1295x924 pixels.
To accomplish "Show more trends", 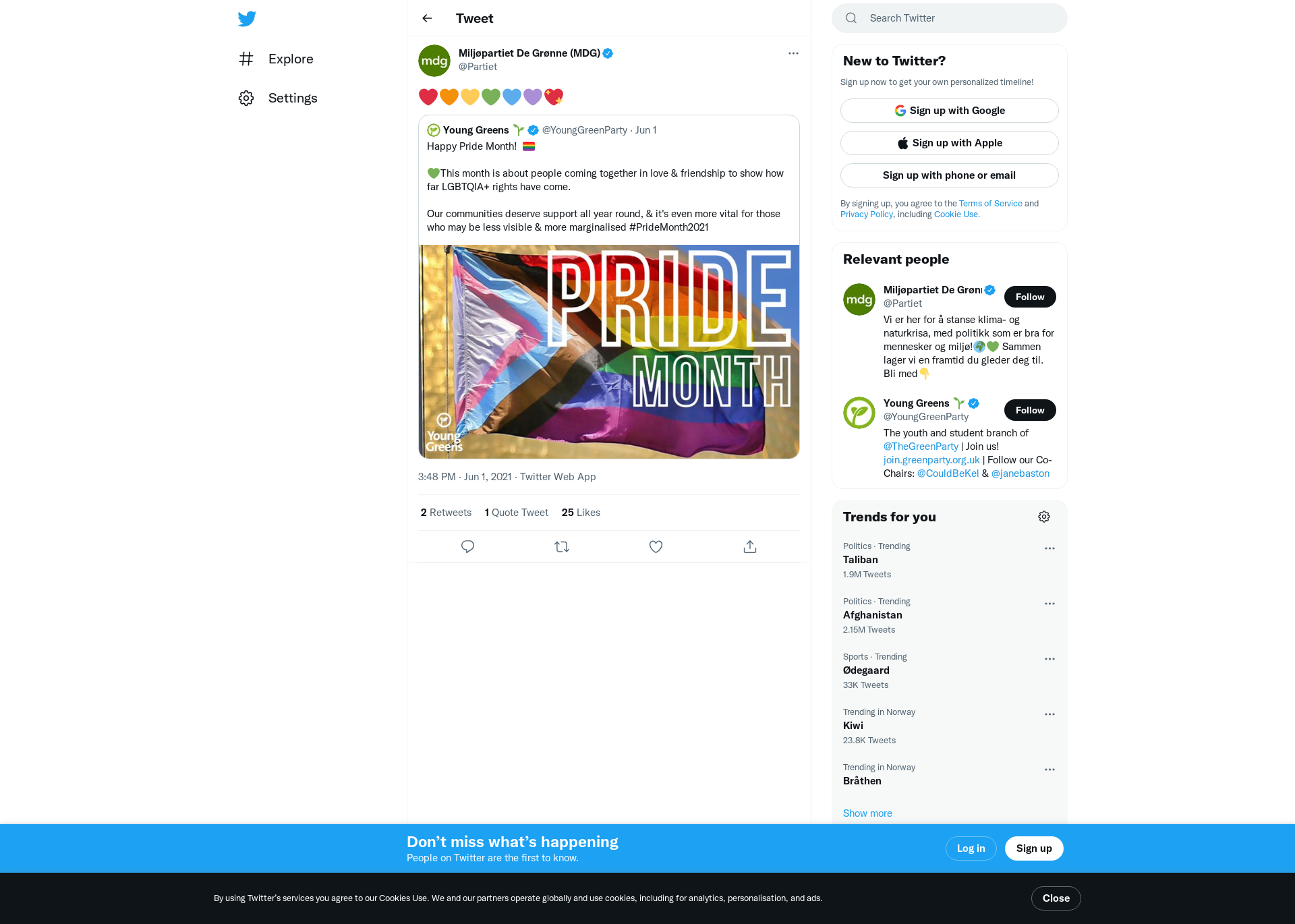I will [867, 813].
